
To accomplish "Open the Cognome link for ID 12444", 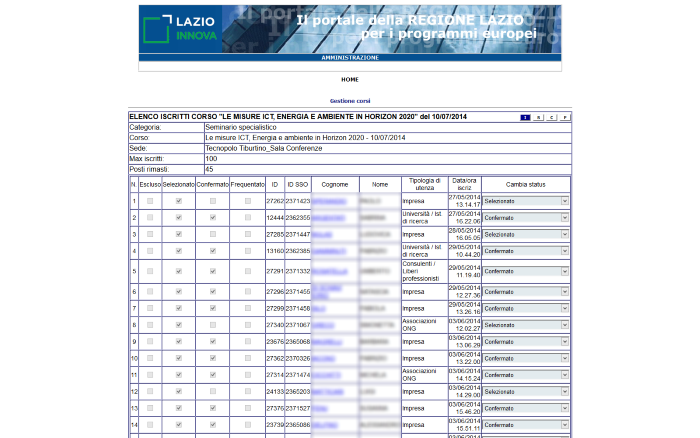I will coord(329,218).
